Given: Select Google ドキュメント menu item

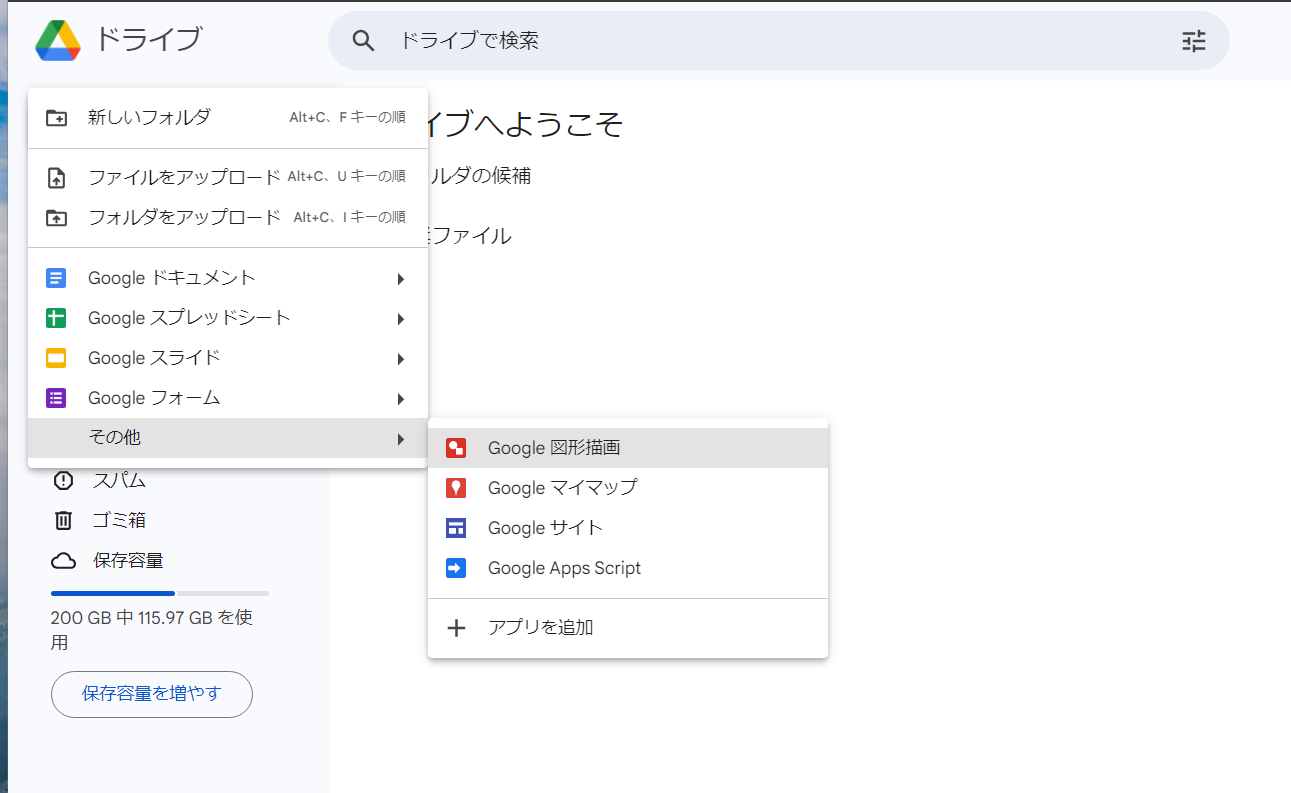Looking at the screenshot, I should pyautogui.click(x=228, y=278).
